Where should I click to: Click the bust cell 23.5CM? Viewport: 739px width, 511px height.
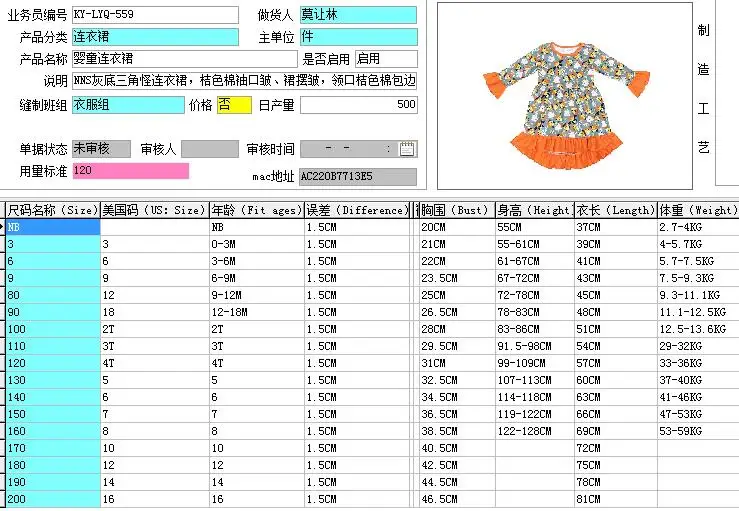(x=457, y=278)
